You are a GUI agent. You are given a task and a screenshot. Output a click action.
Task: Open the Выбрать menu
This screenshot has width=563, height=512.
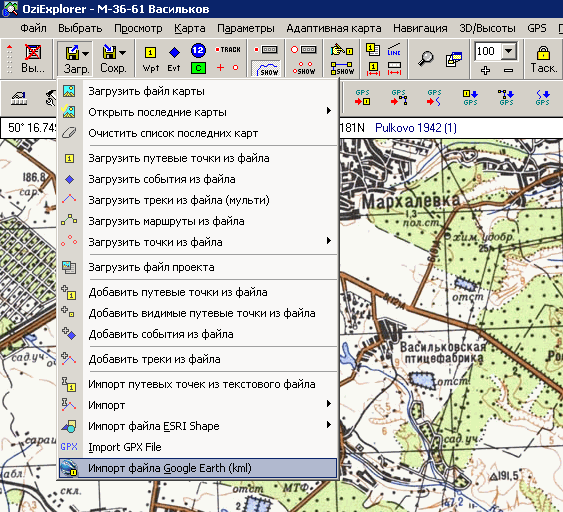[80, 28]
